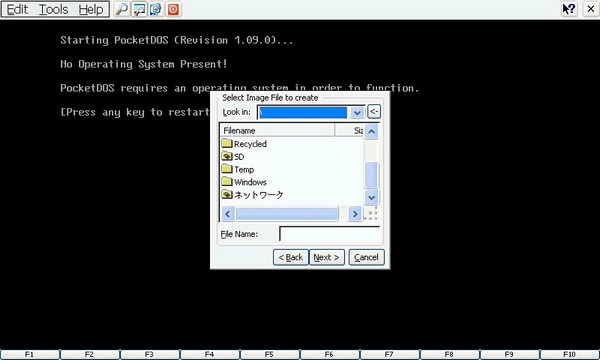This screenshot has height=360, width=600.
Task: Click the Next > button
Action: (326, 257)
